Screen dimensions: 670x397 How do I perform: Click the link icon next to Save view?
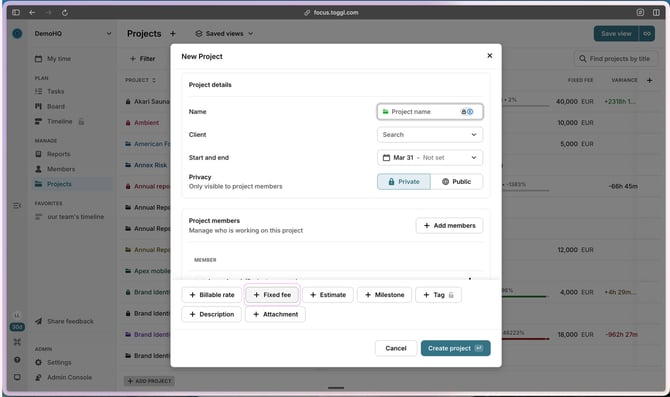pos(647,33)
